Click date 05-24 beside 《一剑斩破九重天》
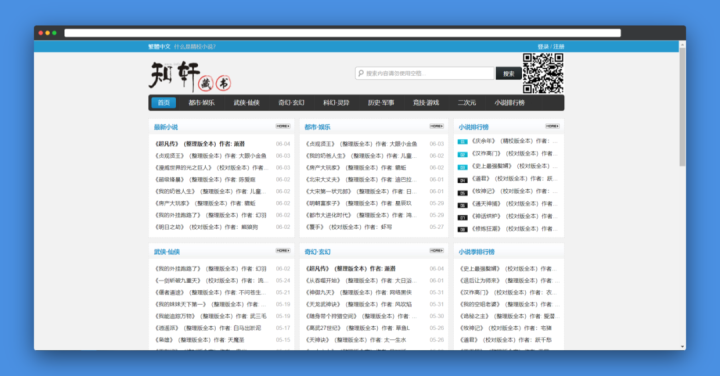 [x=283, y=281]
